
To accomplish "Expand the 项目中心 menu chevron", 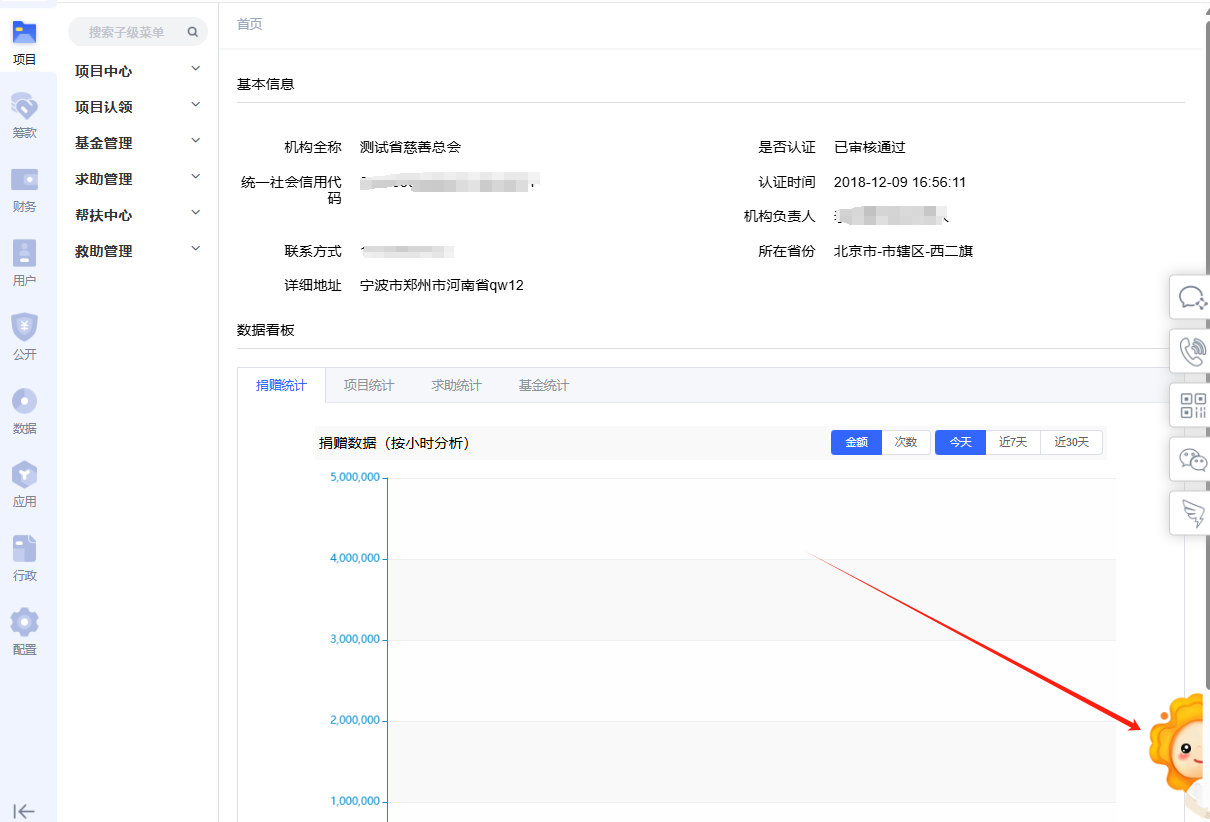I will (196, 69).
